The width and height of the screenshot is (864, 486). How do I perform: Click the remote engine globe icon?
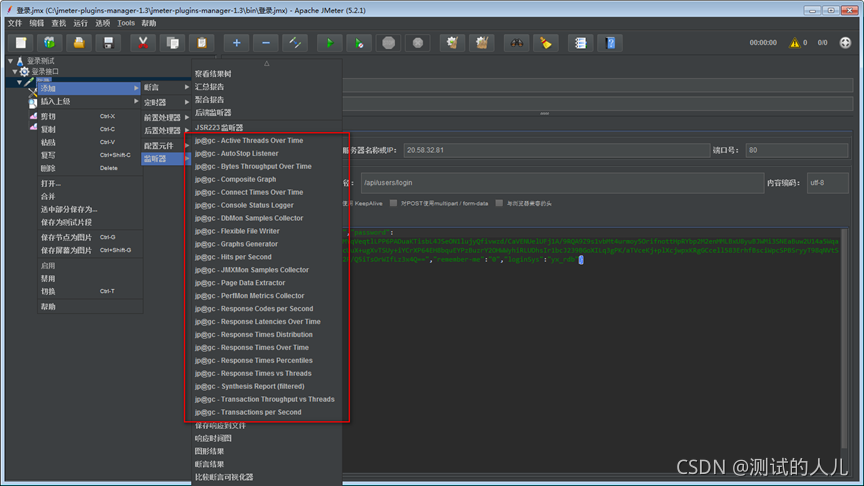click(x=845, y=42)
